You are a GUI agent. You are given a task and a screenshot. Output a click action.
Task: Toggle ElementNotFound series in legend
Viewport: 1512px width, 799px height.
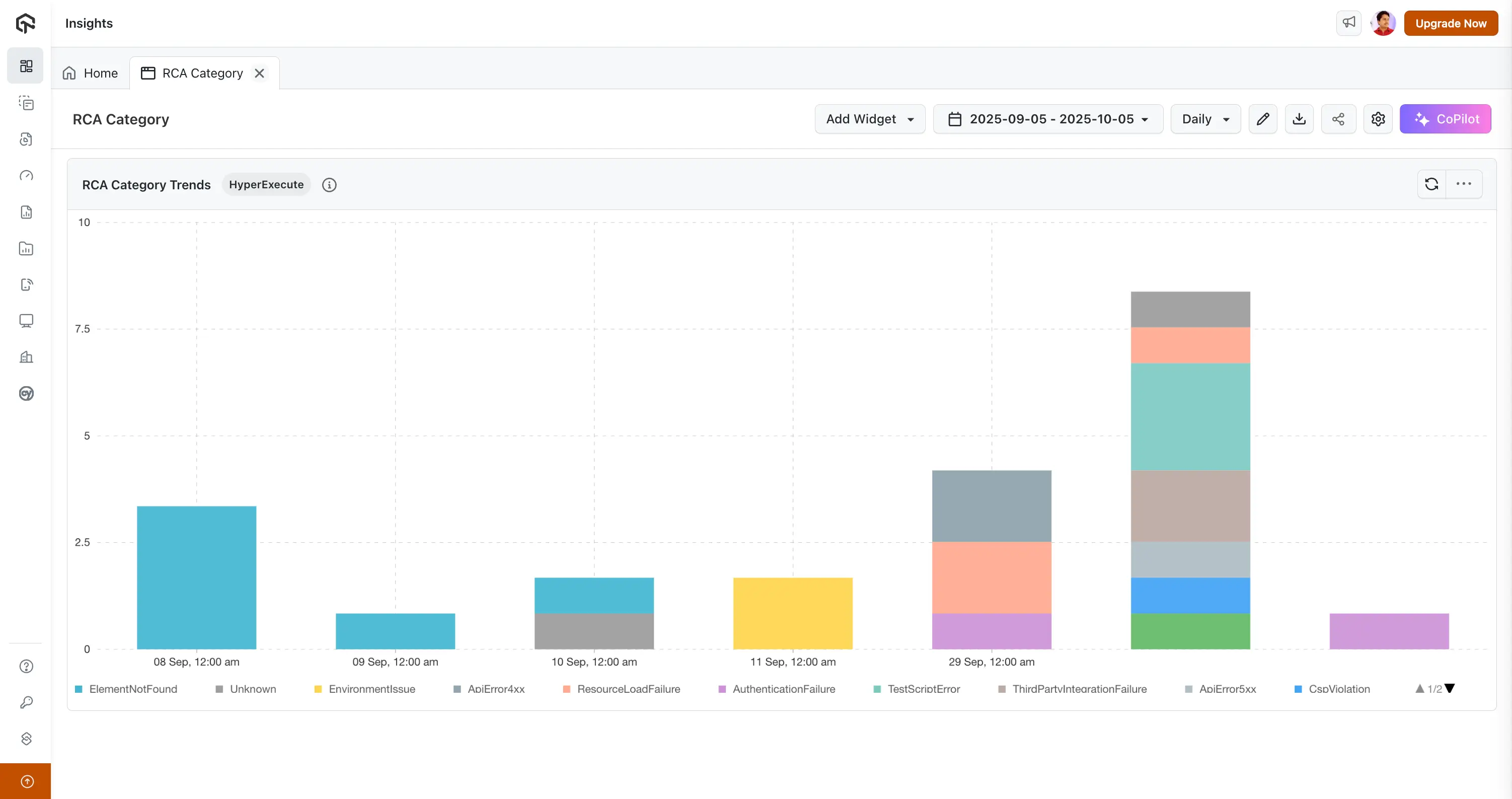coord(133,689)
